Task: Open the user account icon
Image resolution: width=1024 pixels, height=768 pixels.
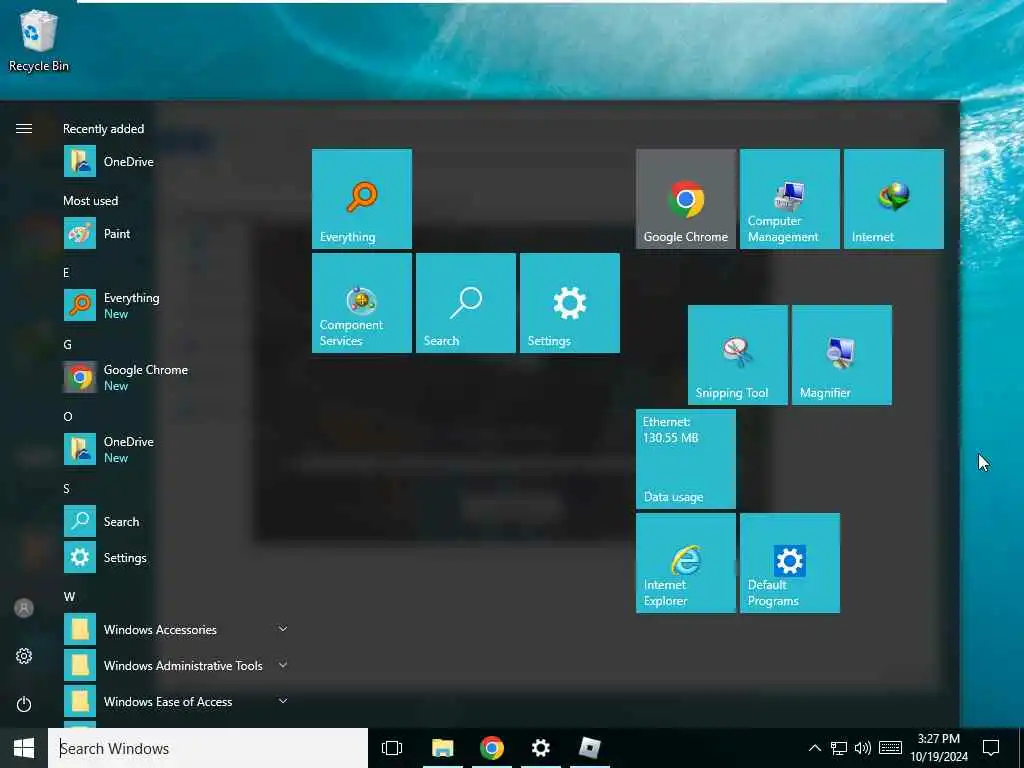Action: 24,608
